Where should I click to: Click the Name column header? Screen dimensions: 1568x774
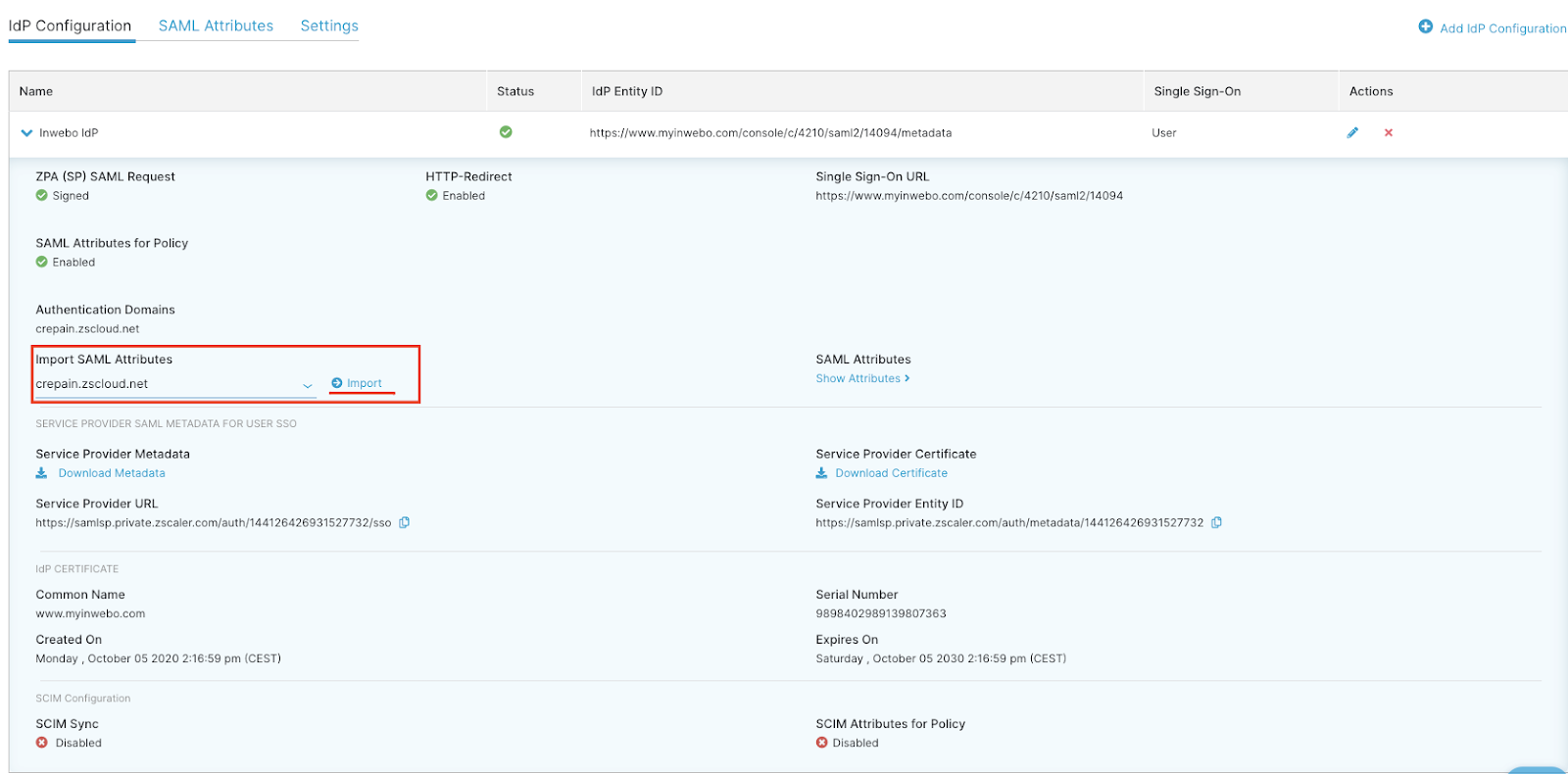36,91
